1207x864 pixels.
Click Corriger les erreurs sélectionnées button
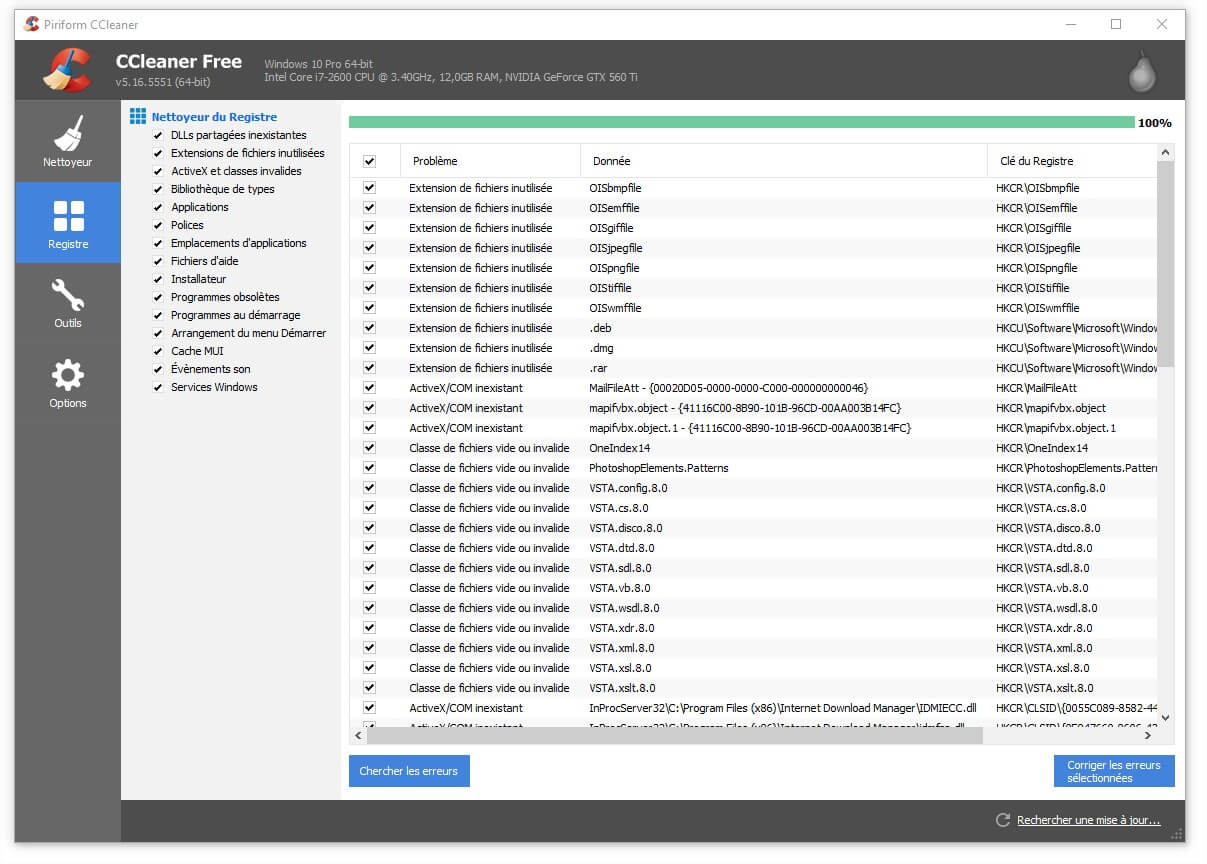tap(1113, 771)
